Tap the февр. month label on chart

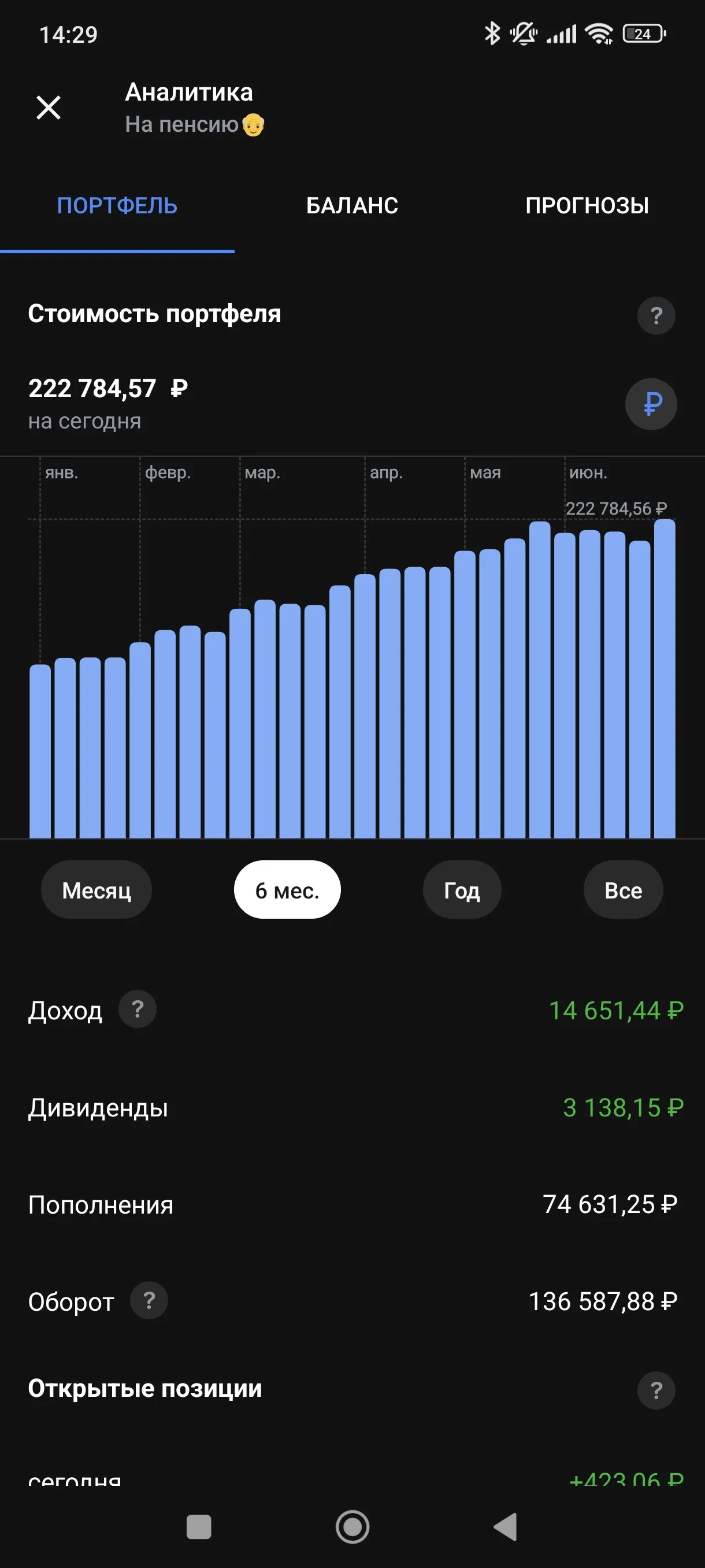(168, 473)
